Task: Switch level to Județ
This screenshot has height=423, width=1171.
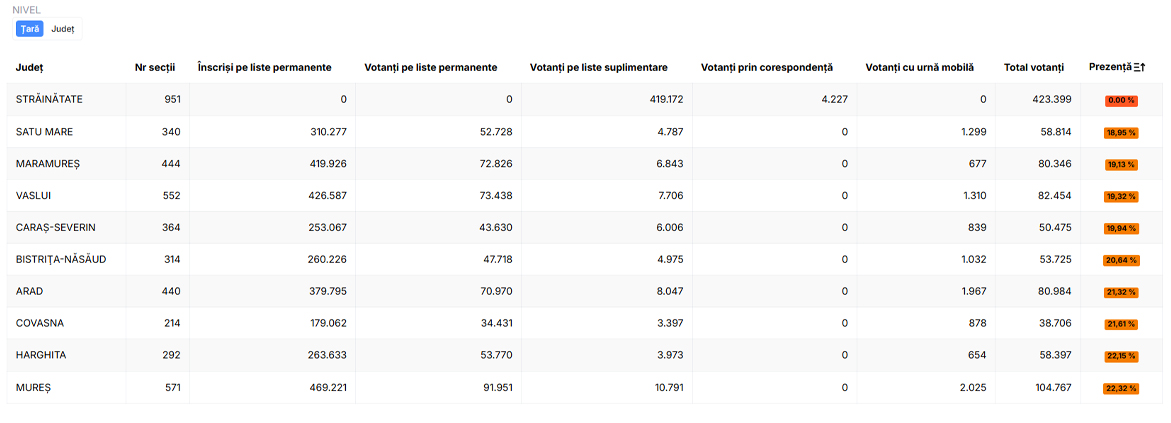Action: tap(63, 29)
